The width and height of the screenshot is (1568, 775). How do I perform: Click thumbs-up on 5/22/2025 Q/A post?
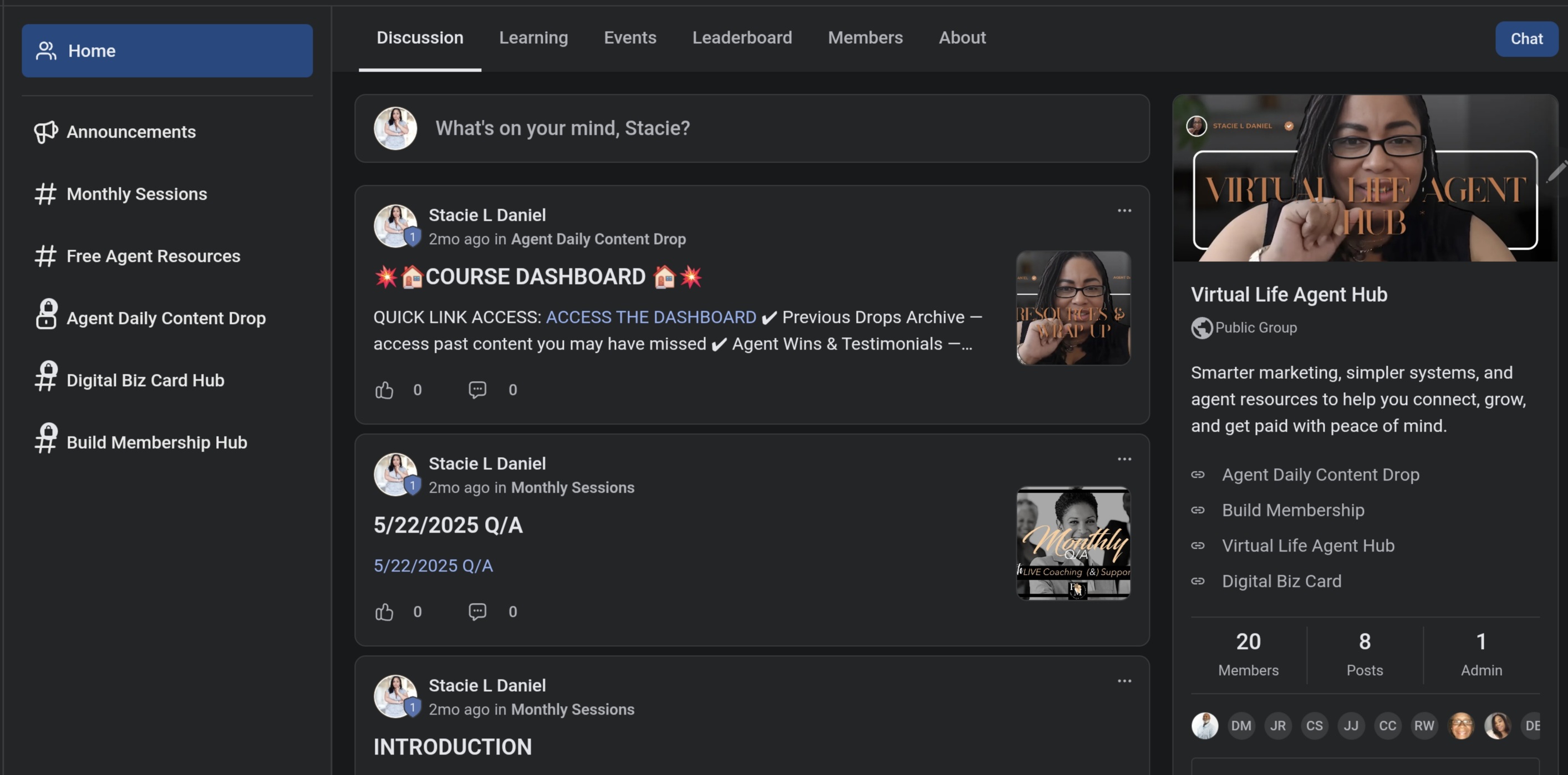384,611
